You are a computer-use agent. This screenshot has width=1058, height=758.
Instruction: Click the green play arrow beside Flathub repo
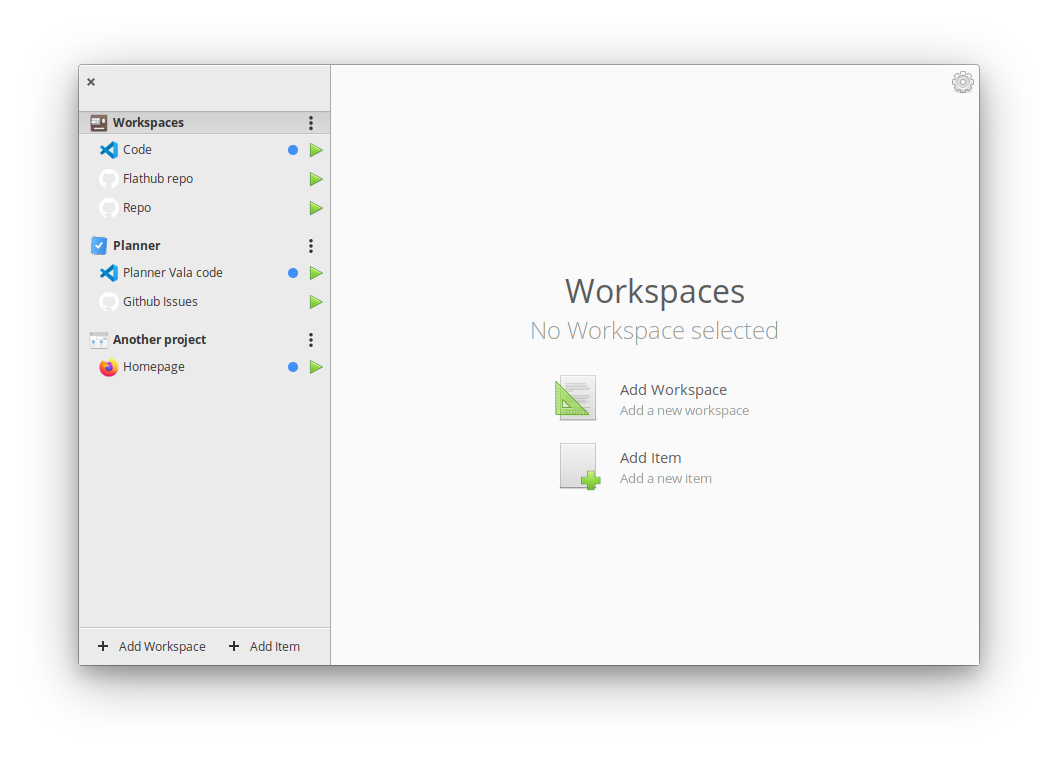click(316, 179)
